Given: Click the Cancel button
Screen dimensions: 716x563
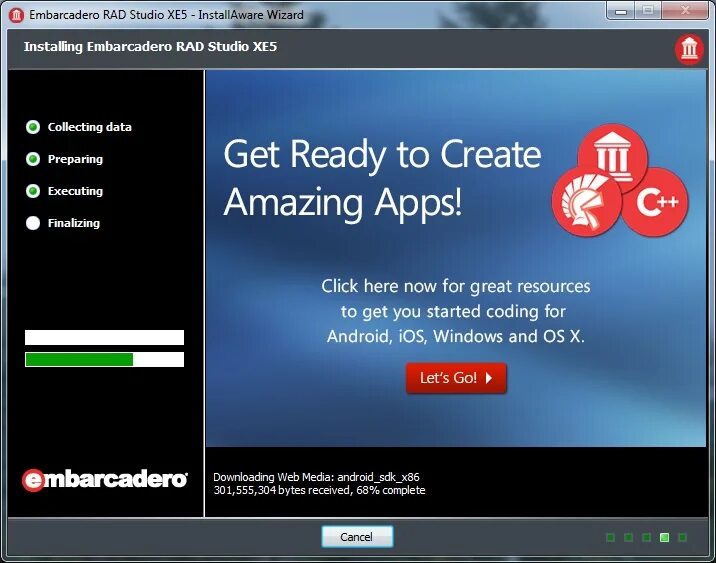Looking at the screenshot, I should click(x=357, y=537).
